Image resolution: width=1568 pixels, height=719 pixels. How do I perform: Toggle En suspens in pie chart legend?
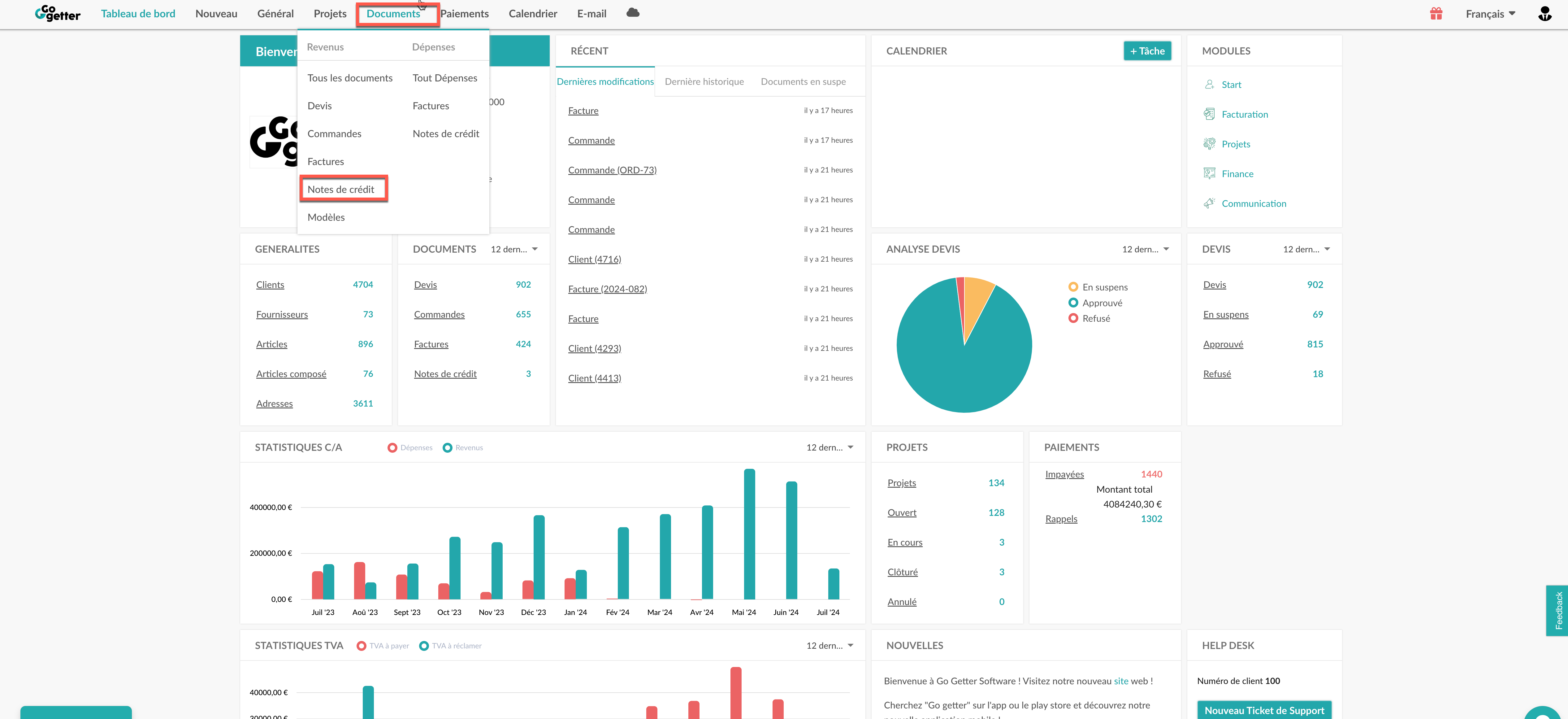point(1098,287)
